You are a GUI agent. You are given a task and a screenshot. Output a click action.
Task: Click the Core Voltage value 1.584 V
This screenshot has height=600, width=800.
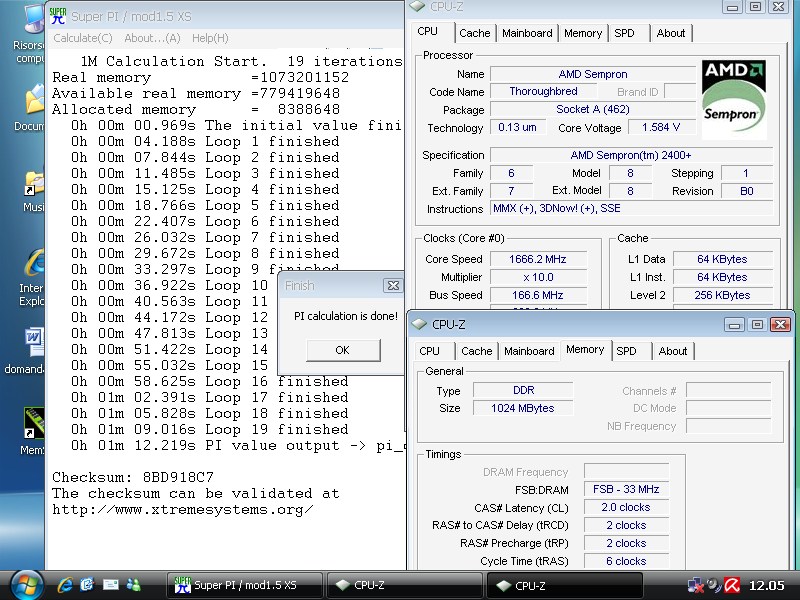(x=661, y=127)
